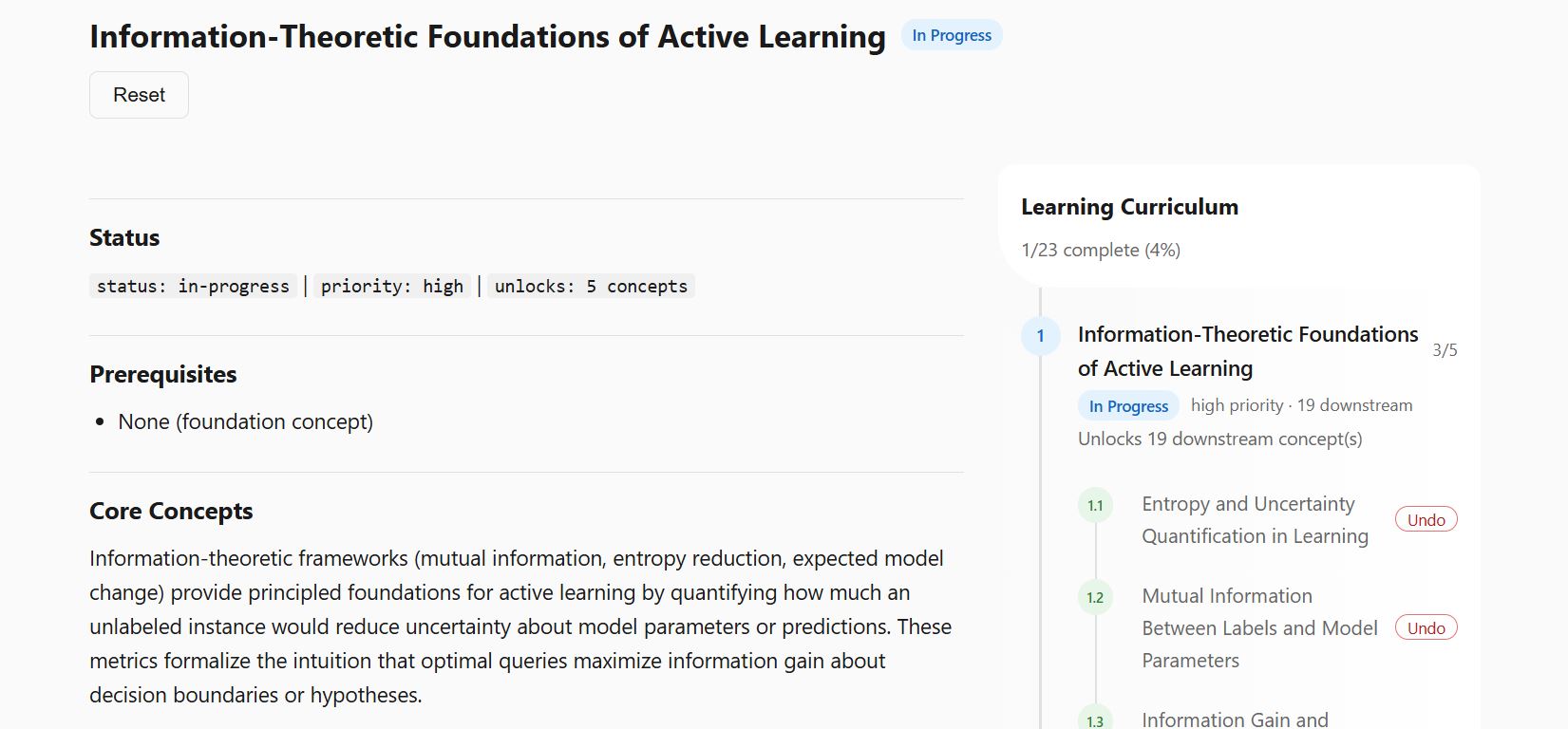
Task: Click the 1.1 step marker circle
Action: point(1095,505)
